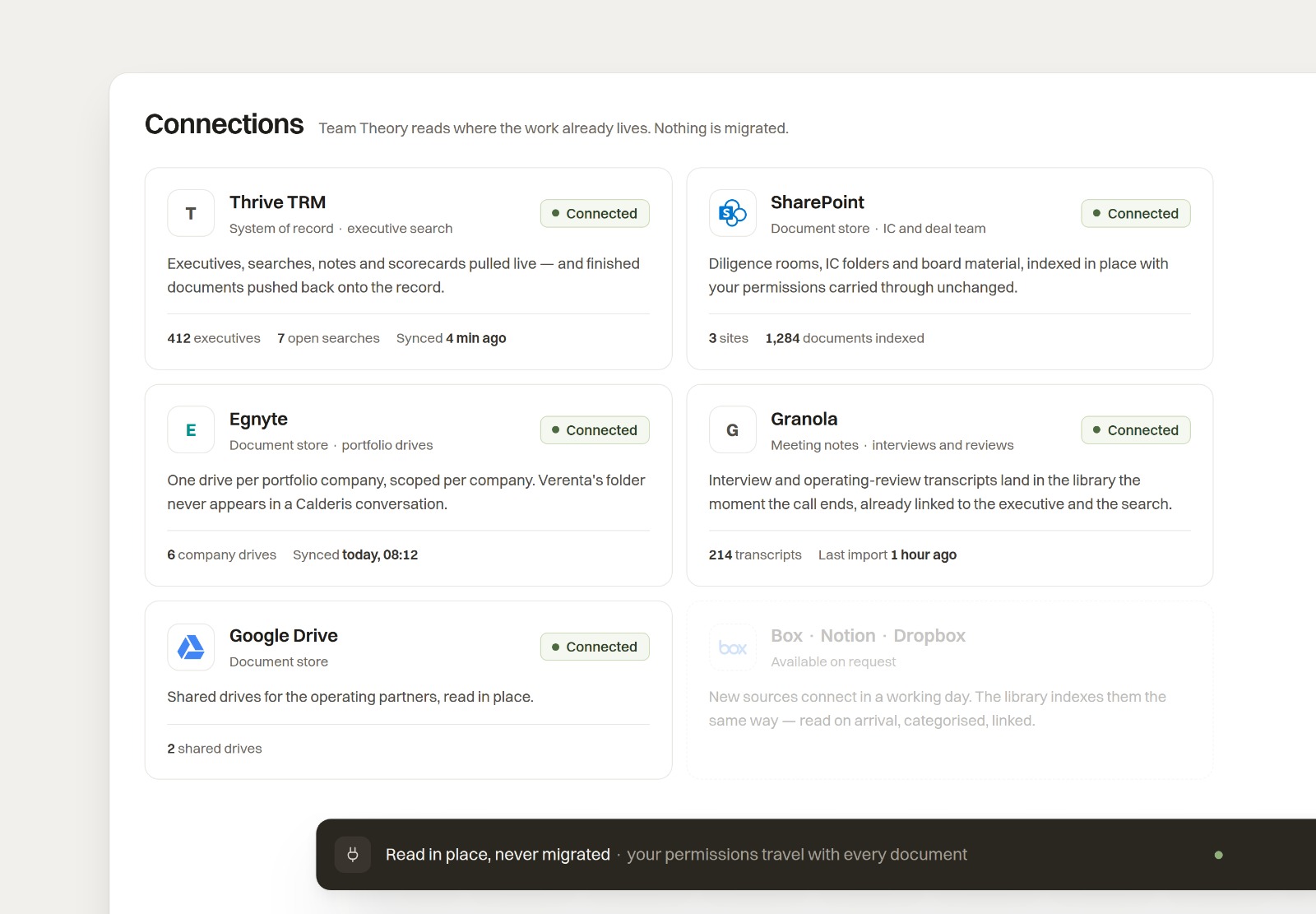Click Connected badge on Egnyte card

point(595,429)
